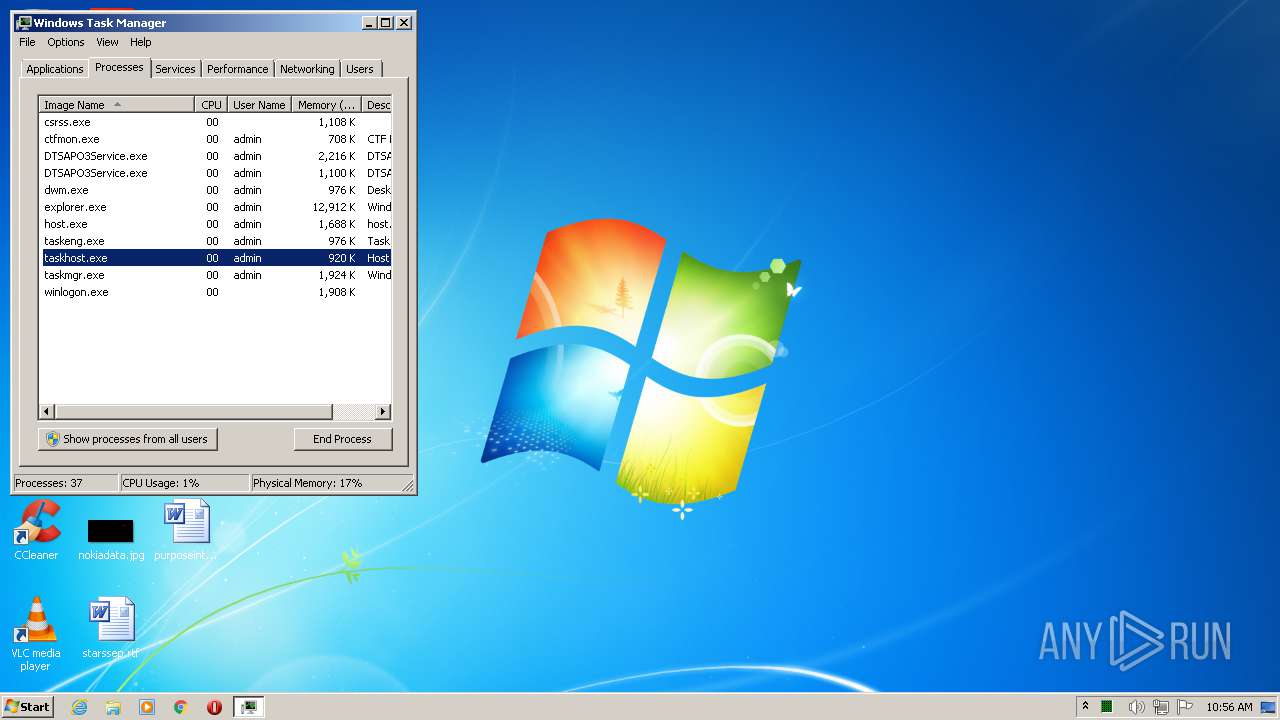Click Show processes from all users
1280x720 pixels.
coord(128,439)
